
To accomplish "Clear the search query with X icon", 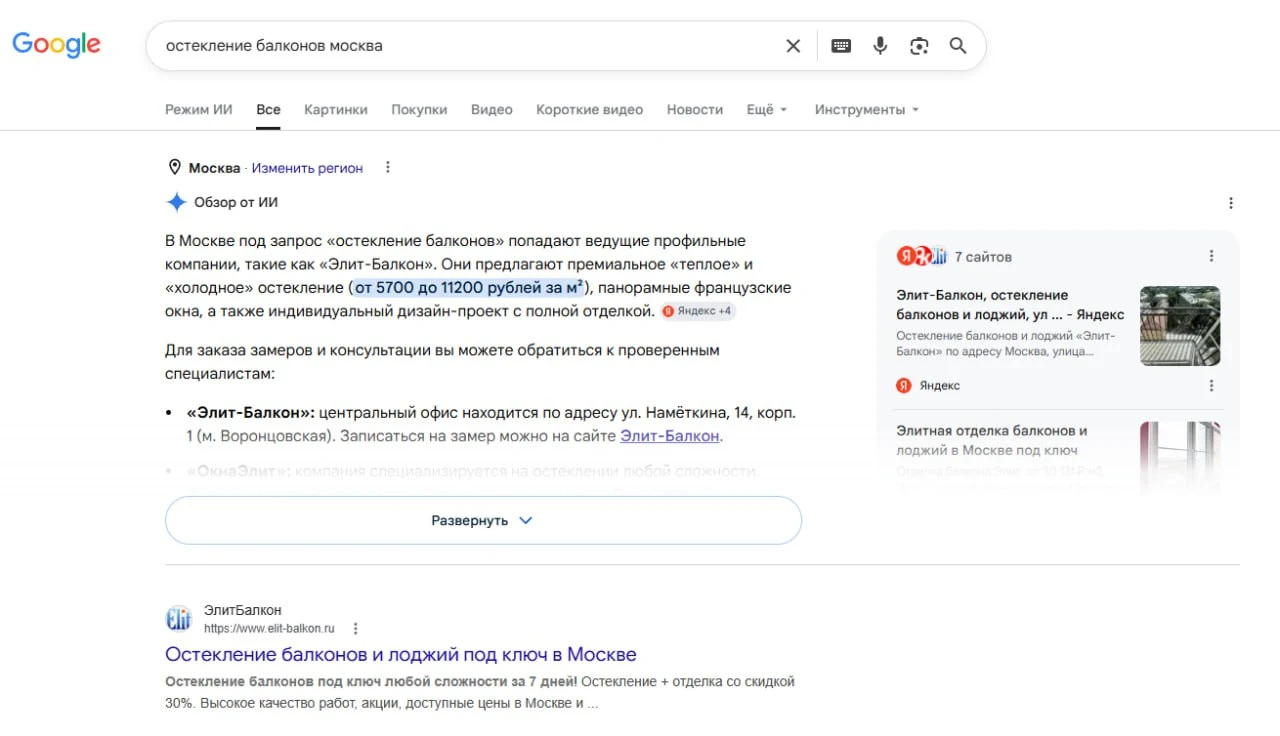I will pos(793,46).
